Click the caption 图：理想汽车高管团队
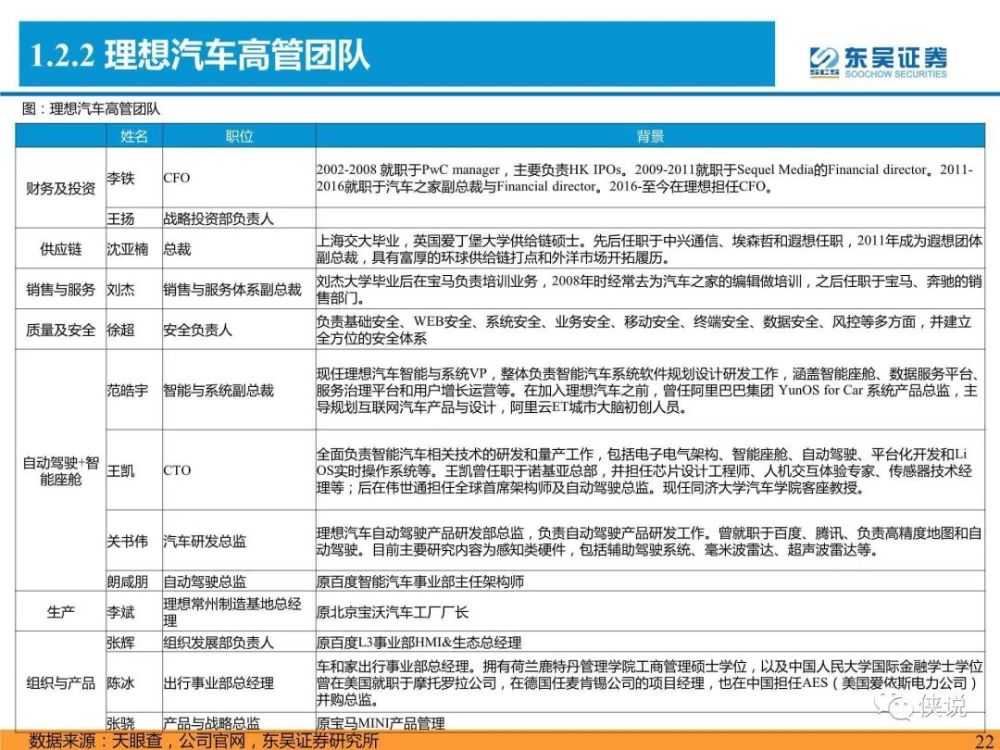The image size is (1000, 750). coord(91,109)
